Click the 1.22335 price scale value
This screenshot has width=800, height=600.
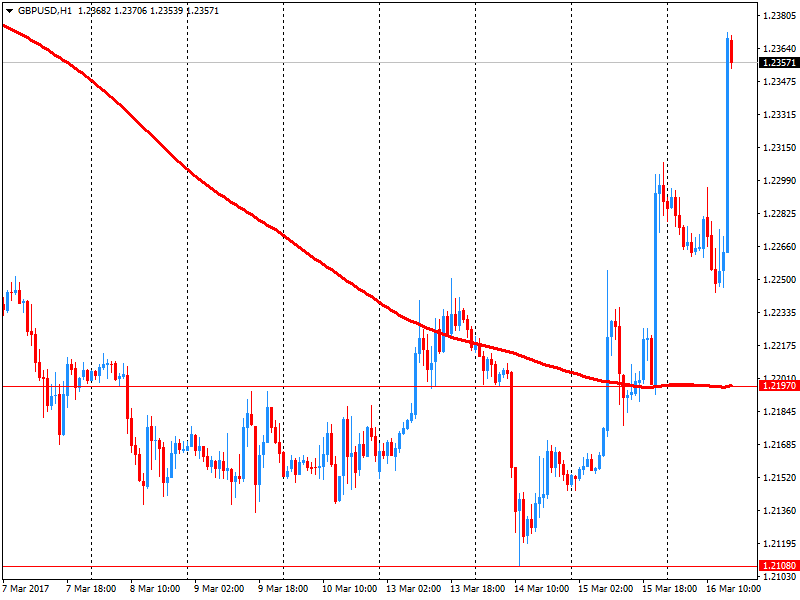pyautogui.click(x=779, y=313)
